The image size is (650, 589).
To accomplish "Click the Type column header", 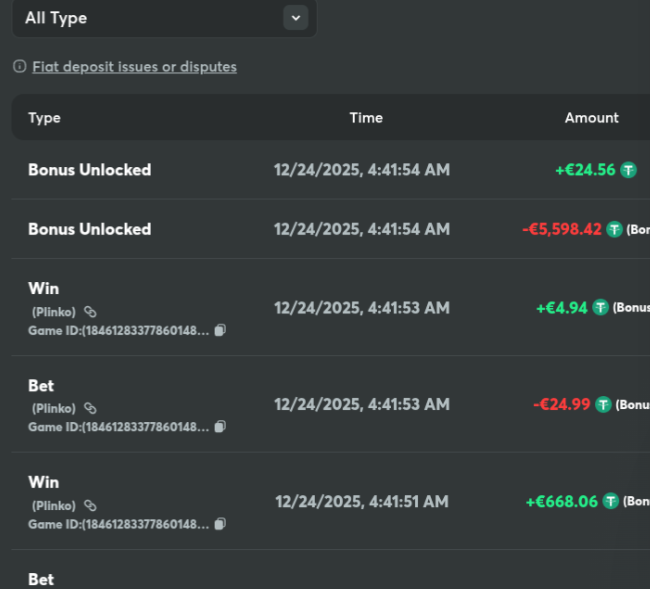I will coord(44,118).
